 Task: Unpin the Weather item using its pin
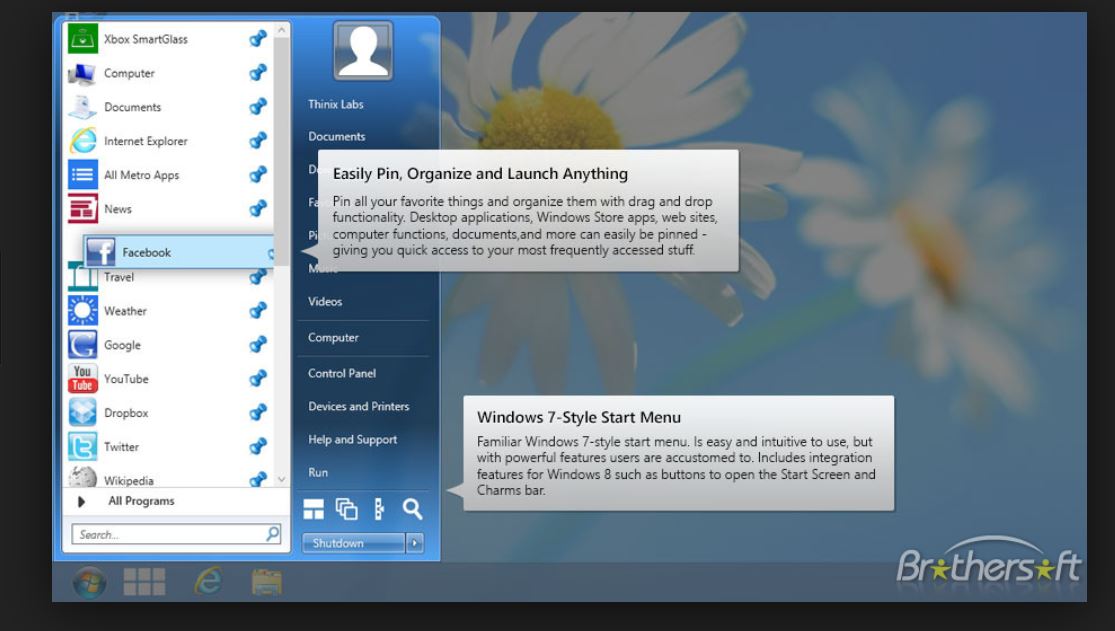point(257,310)
